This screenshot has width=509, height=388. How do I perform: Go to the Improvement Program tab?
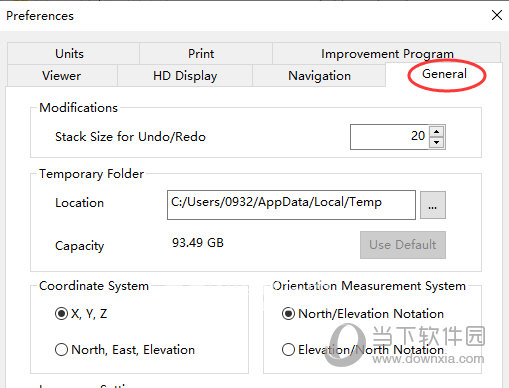(x=387, y=53)
